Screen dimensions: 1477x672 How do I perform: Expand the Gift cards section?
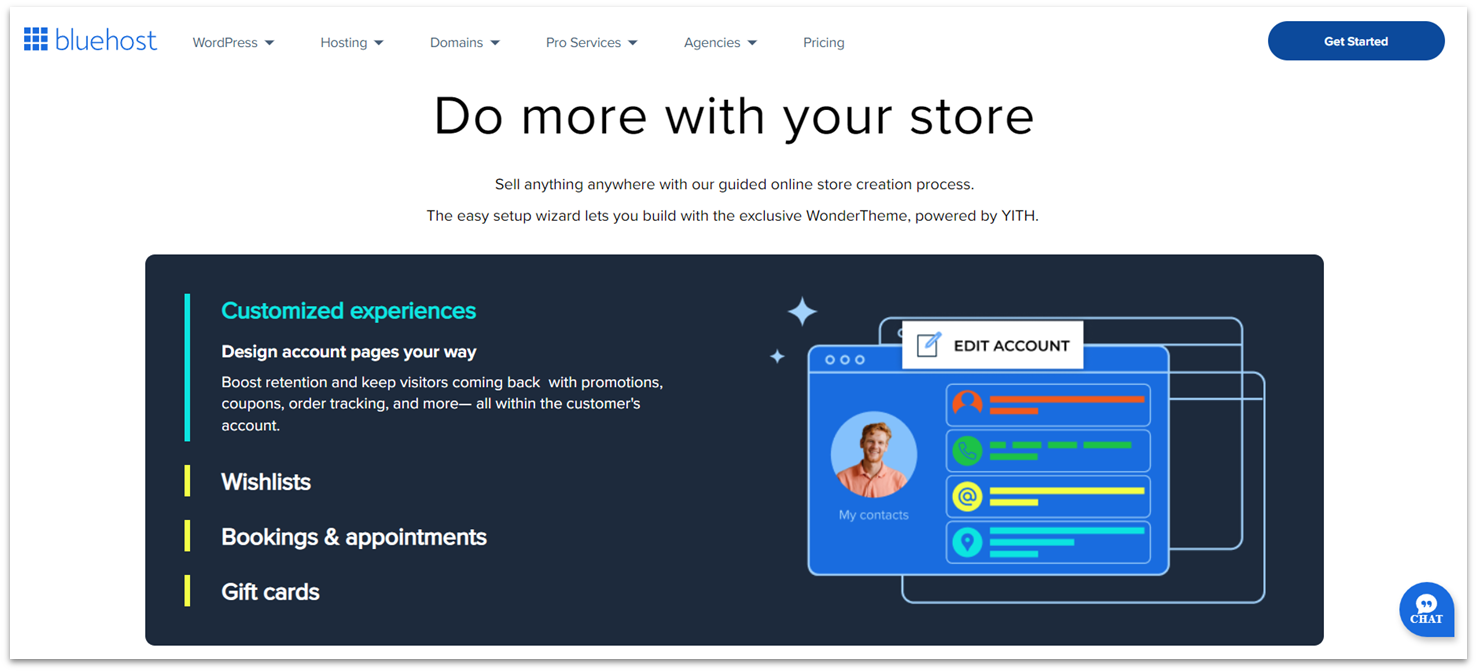(x=270, y=592)
